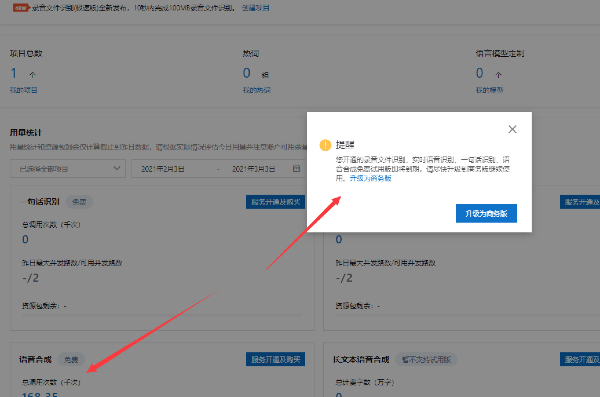Click the 项目总数 count value 1
This screenshot has height=397, width=600.
14,73
